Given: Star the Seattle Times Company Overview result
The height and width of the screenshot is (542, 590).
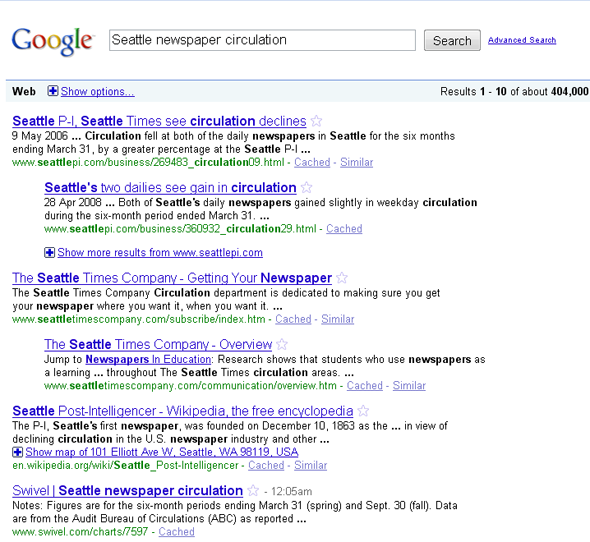Looking at the screenshot, I should 282,344.
